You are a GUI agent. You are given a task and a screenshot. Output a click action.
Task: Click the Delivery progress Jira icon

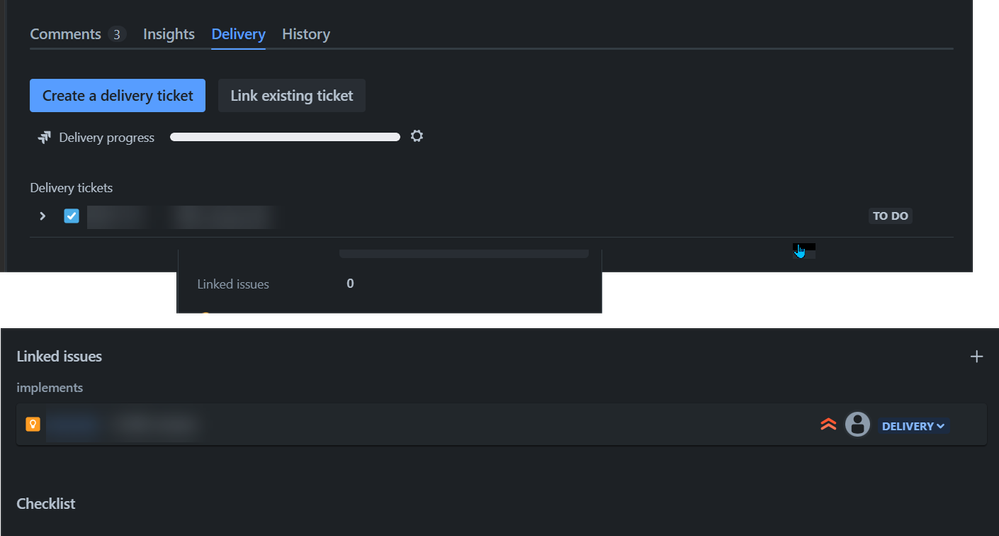44,137
